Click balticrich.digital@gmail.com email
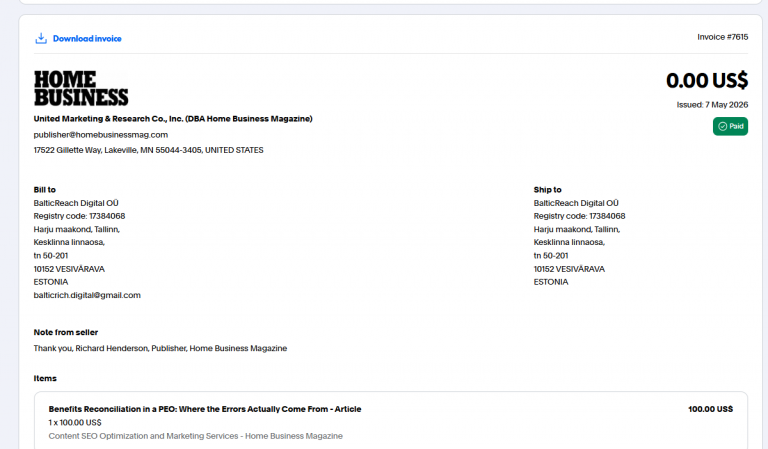Screen dimensions: 768x449 pyautogui.click(x=87, y=295)
